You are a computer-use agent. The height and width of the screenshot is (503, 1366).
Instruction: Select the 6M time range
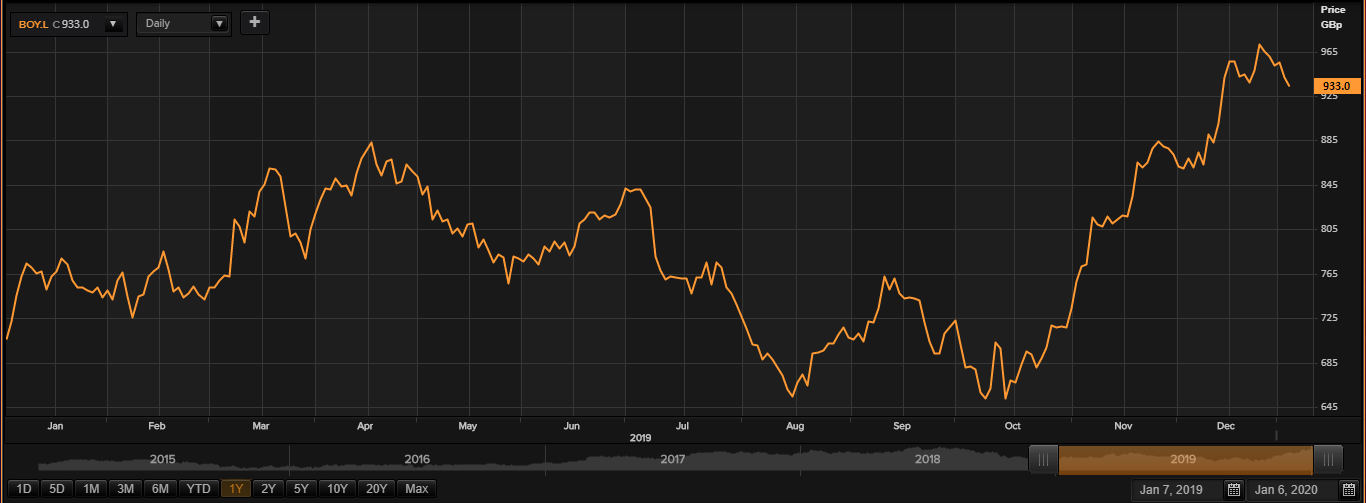tap(160, 489)
